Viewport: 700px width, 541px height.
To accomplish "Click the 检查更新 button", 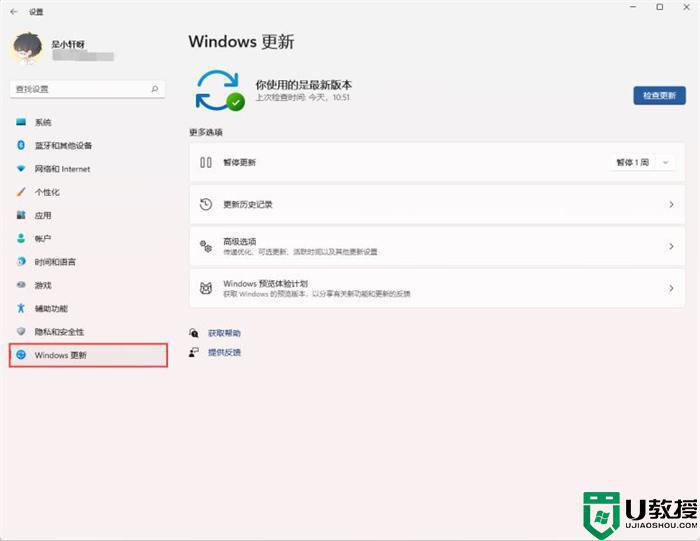I will click(x=659, y=96).
